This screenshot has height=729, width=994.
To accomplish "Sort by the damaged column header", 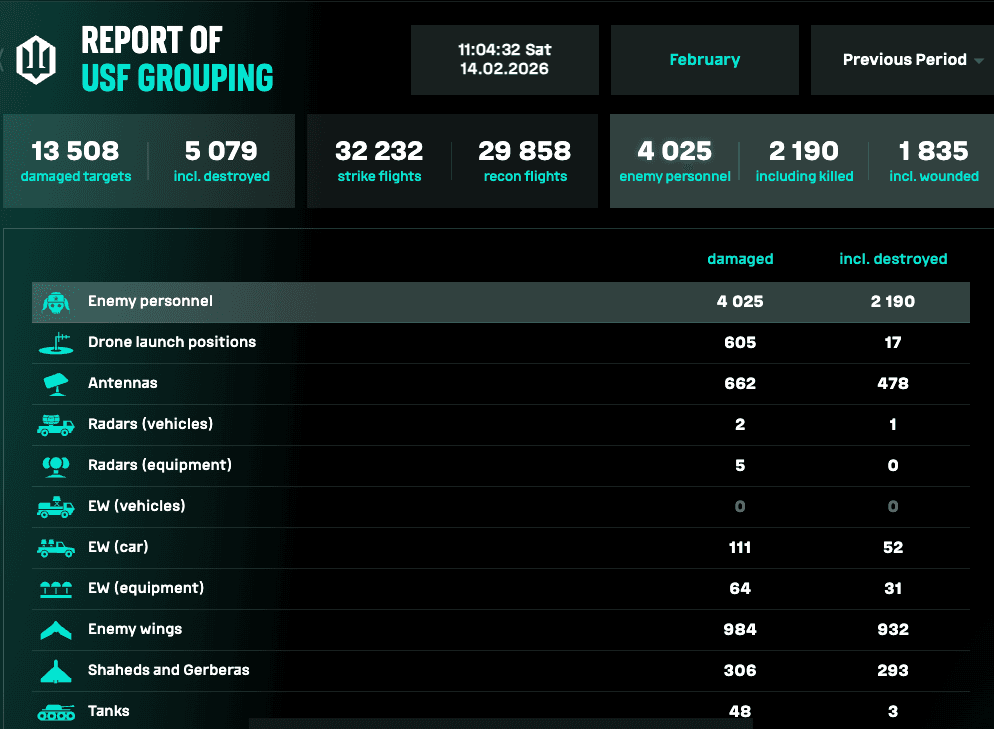I will tap(740, 259).
